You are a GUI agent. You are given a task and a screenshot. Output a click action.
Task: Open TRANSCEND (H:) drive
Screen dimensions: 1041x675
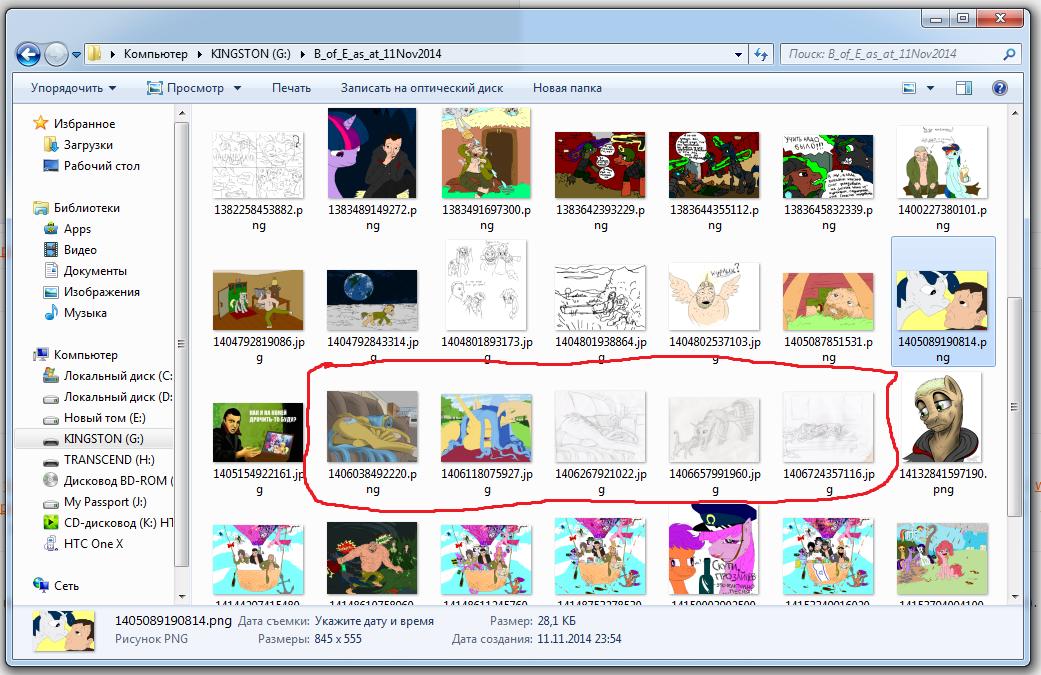[x=109, y=460]
